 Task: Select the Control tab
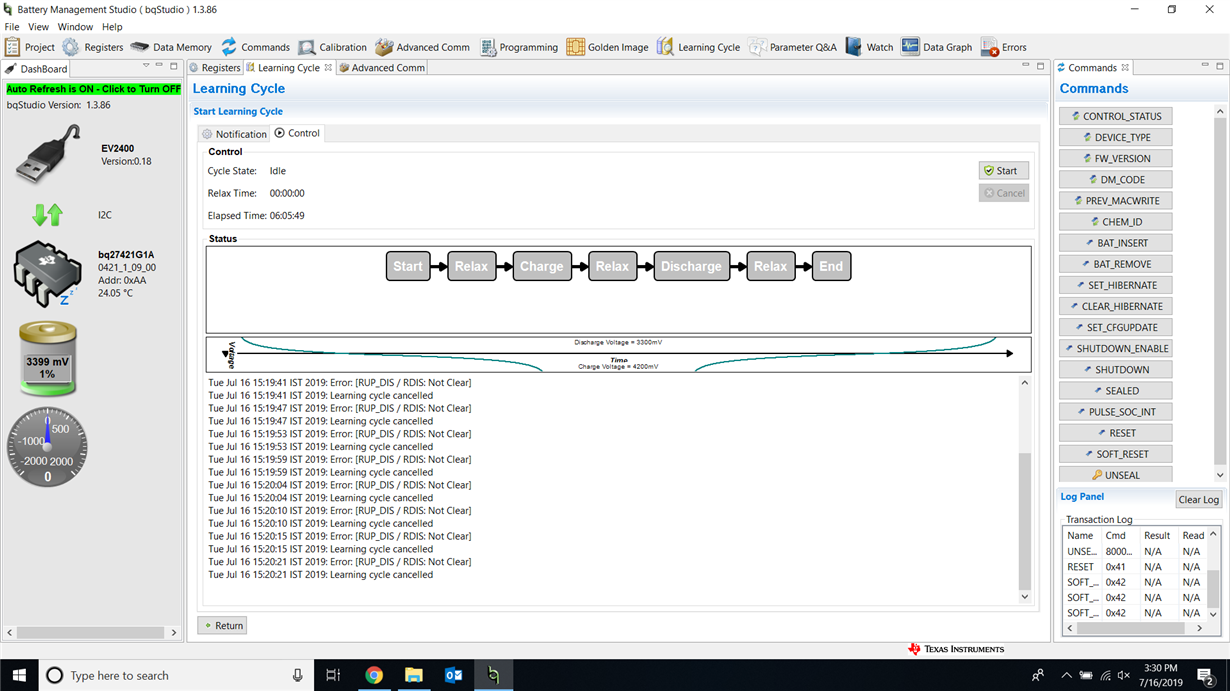click(x=297, y=133)
